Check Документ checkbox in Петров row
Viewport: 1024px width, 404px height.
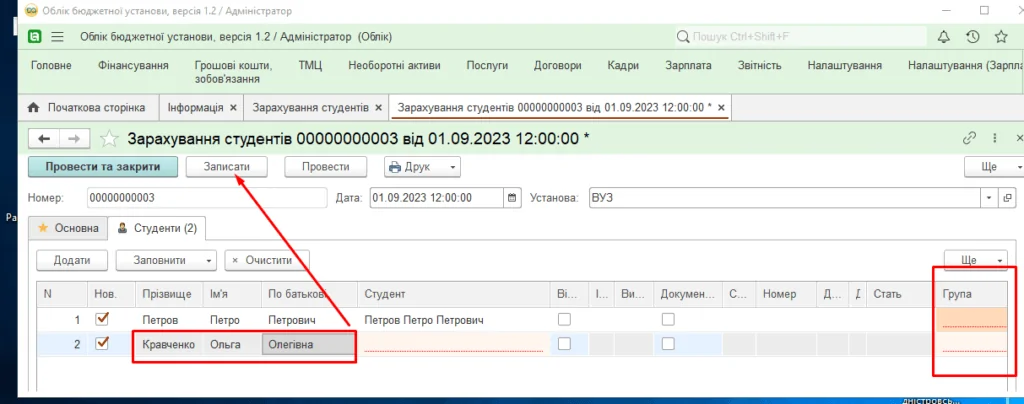coord(668,320)
